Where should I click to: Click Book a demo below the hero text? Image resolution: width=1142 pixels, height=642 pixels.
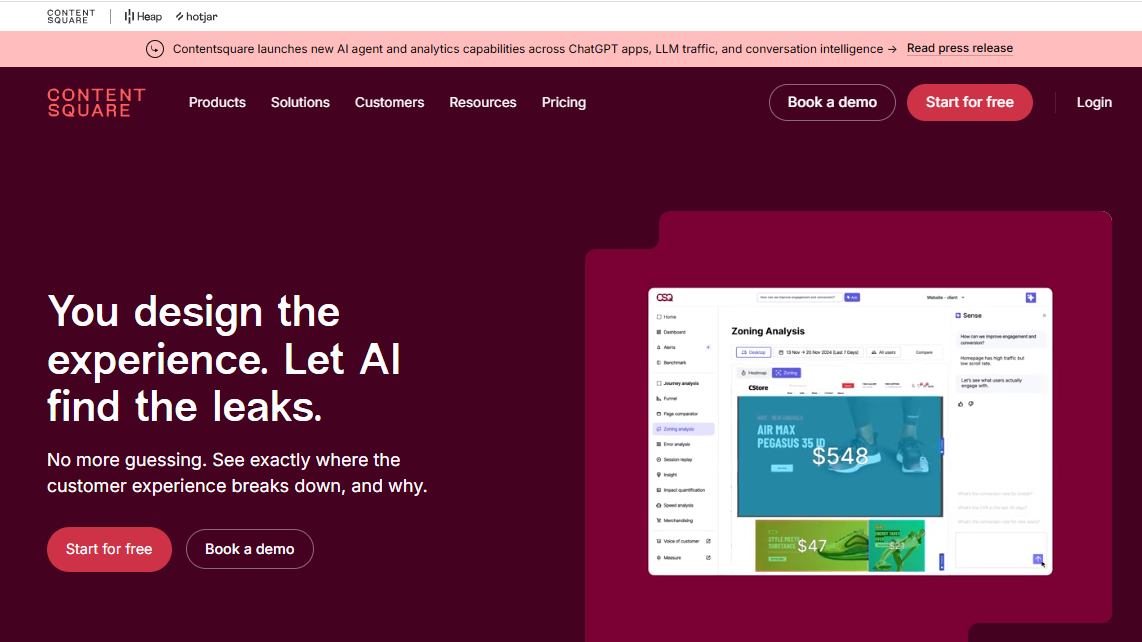pyautogui.click(x=250, y=549)
